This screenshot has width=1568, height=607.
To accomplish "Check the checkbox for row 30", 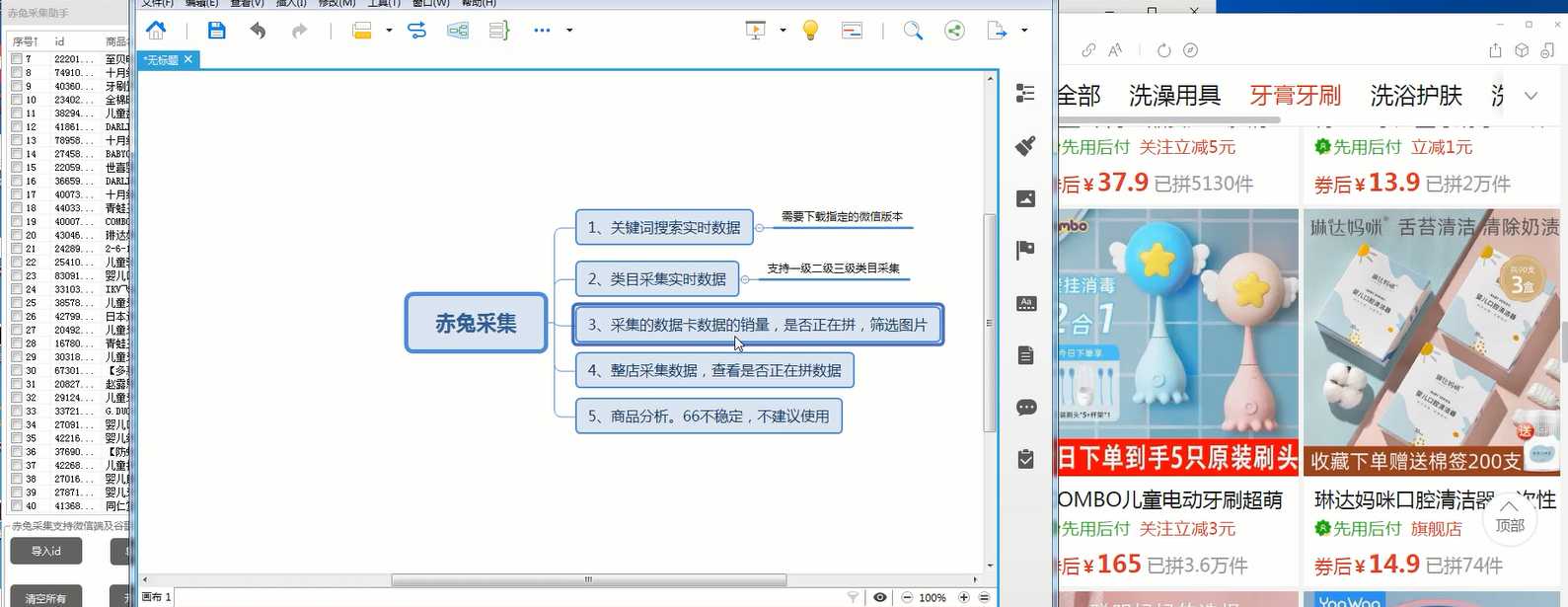I will pyautogui.click(x=17, y=371).
